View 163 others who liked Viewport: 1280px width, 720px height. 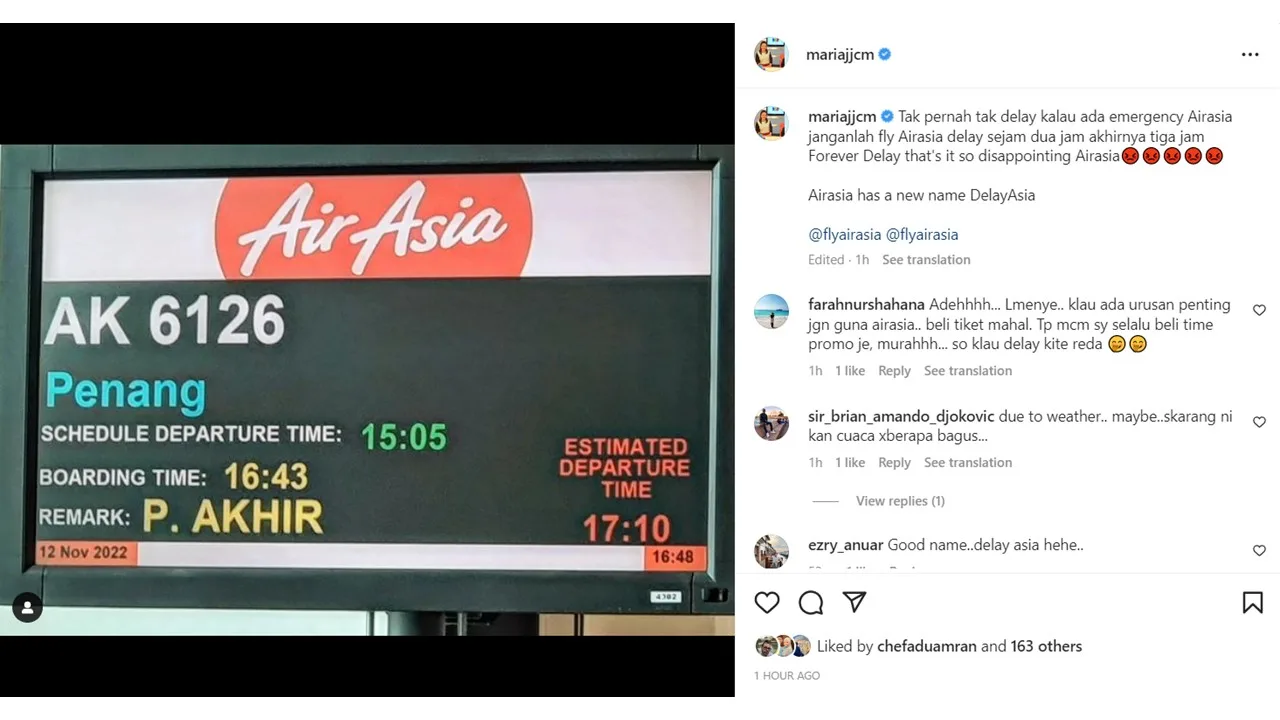(1046, 647)
